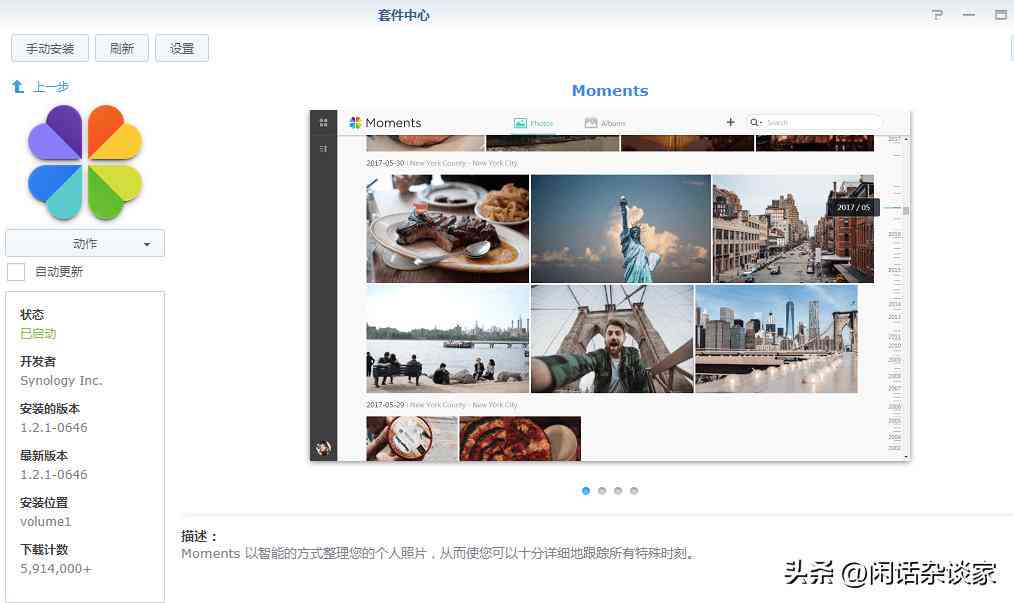Click the volume1 install location text

click(46, 521)
